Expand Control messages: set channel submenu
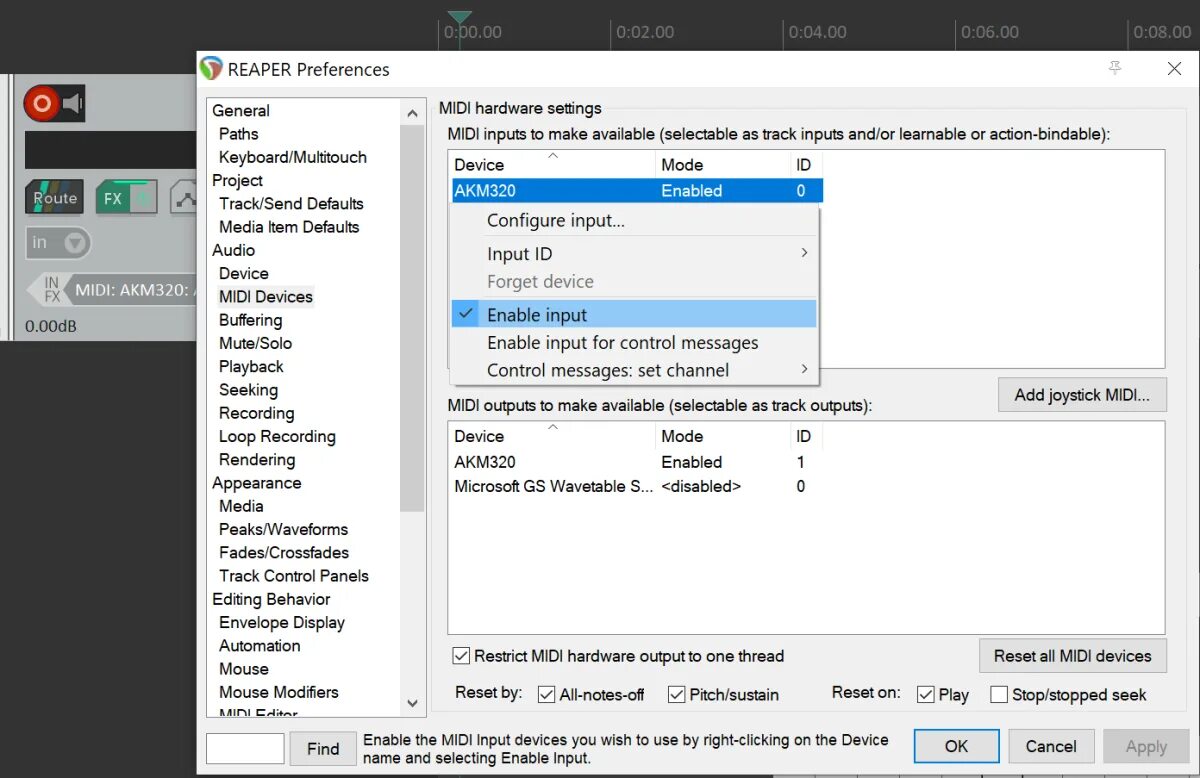 point(634,370)
